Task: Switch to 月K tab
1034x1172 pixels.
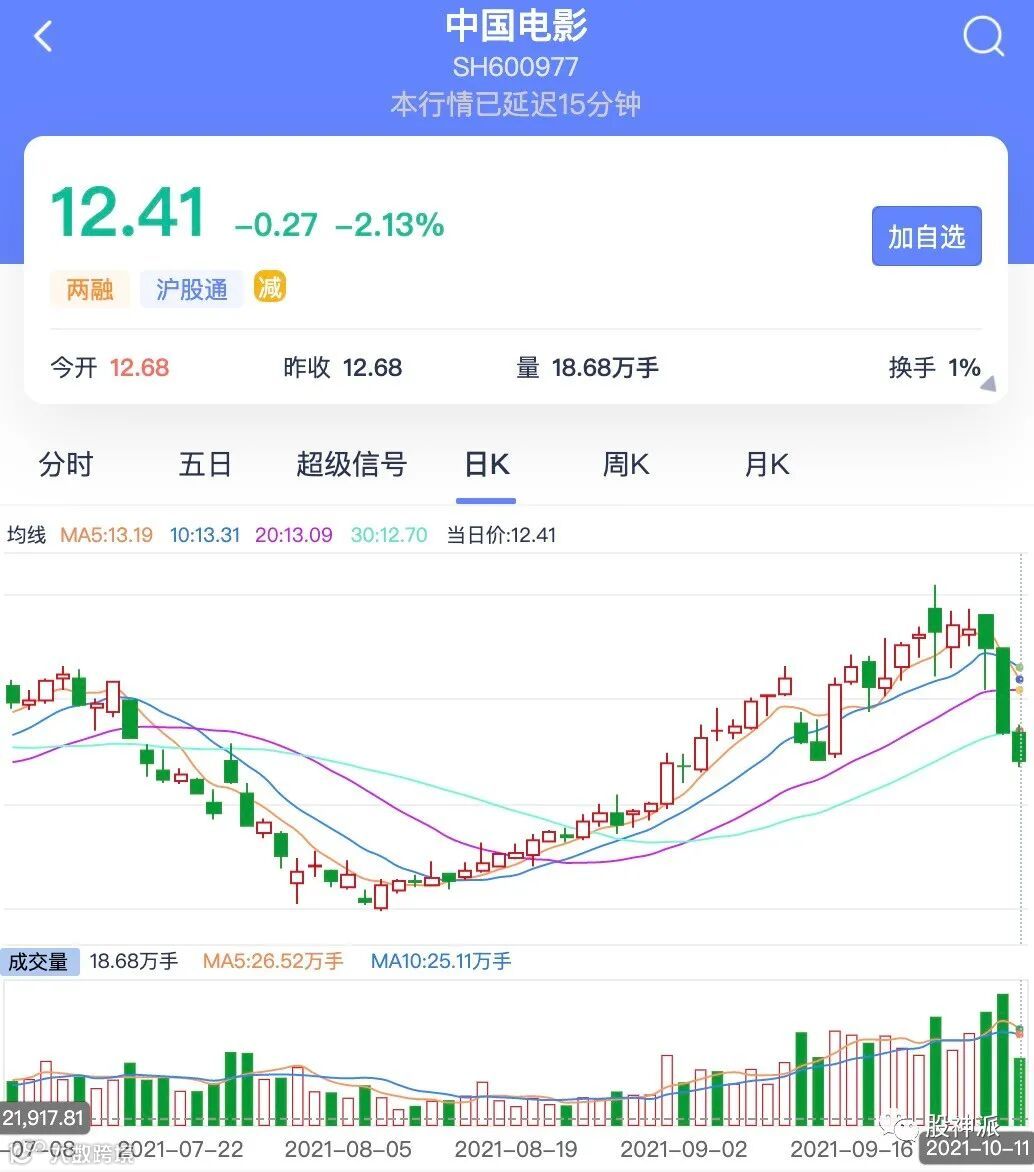Action: (x=766, y=464)
